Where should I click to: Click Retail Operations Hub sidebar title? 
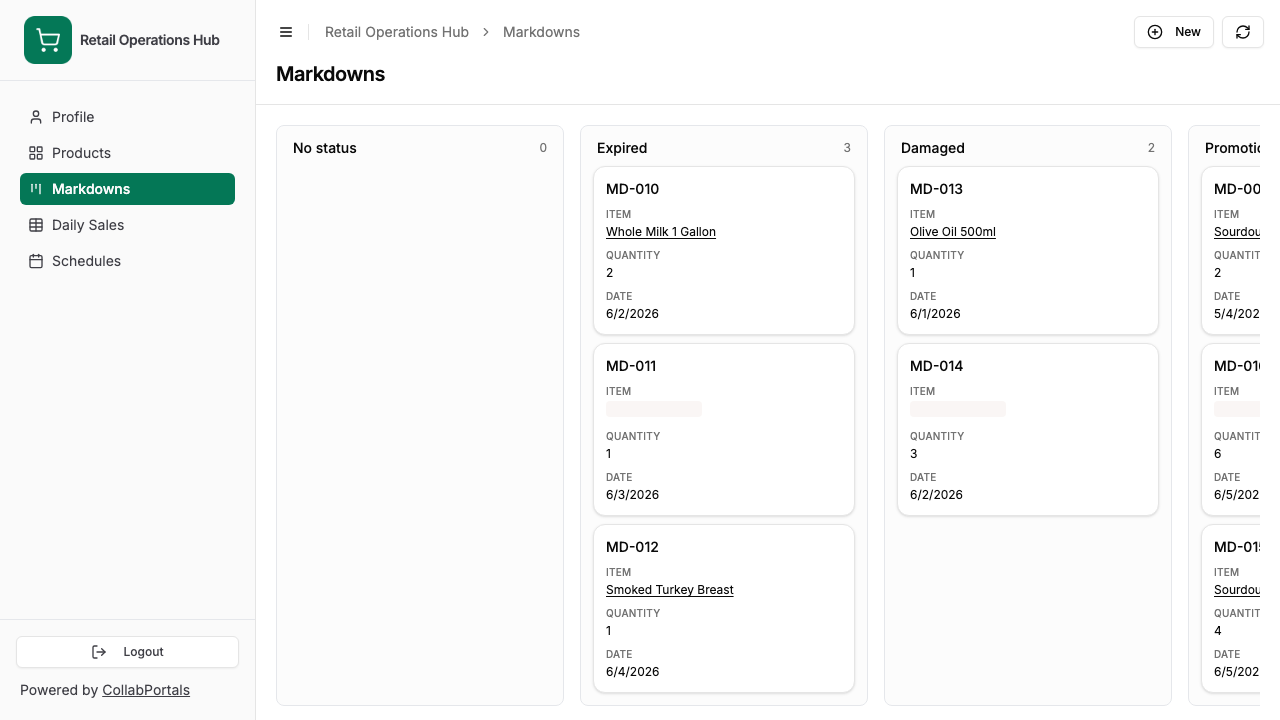[150, 40]
